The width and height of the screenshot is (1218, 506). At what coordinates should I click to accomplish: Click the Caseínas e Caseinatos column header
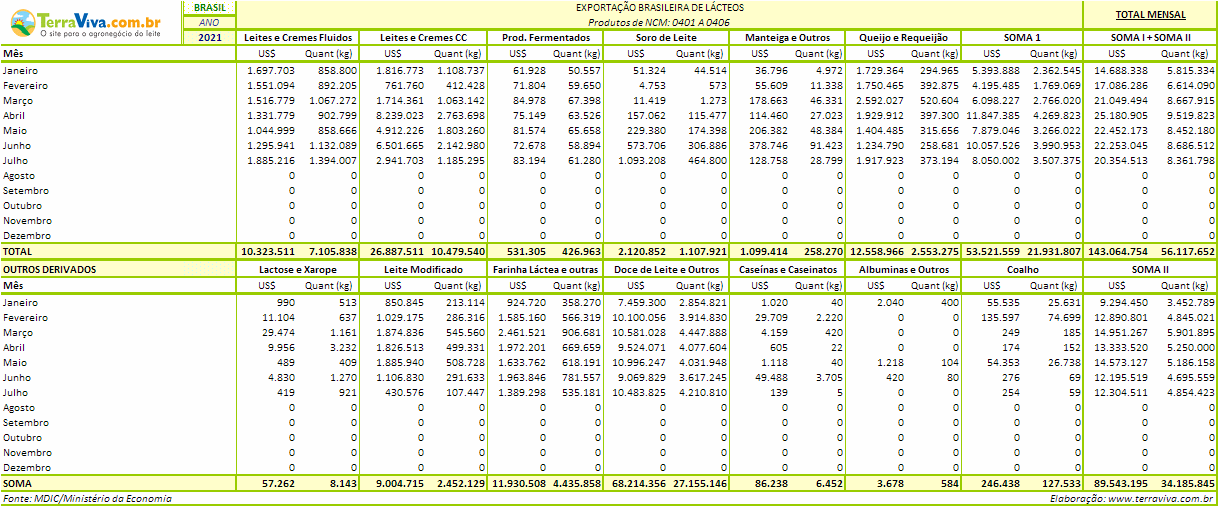point(788,270)
